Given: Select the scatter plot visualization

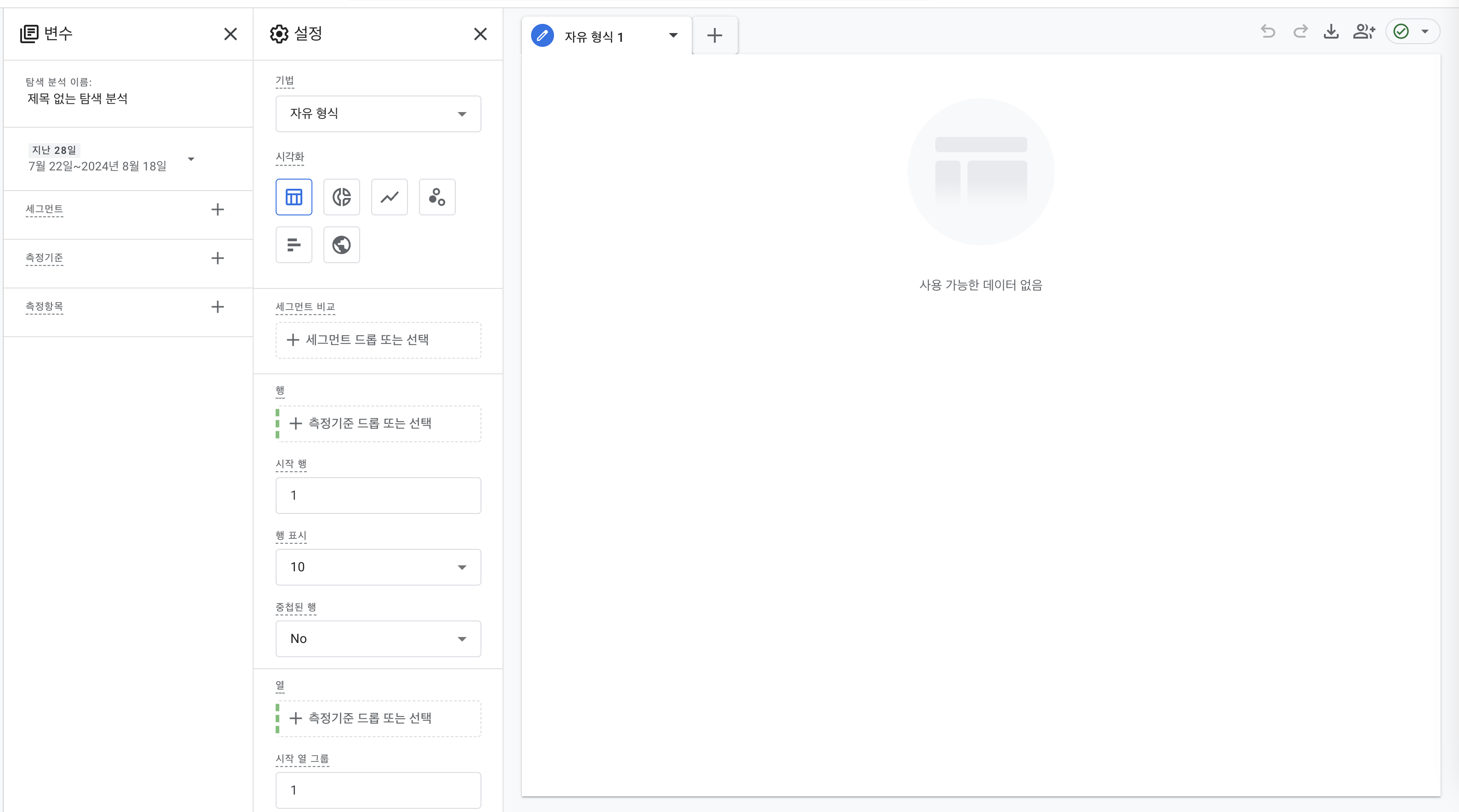Looking at the screenshot, I should coord(437,197).
